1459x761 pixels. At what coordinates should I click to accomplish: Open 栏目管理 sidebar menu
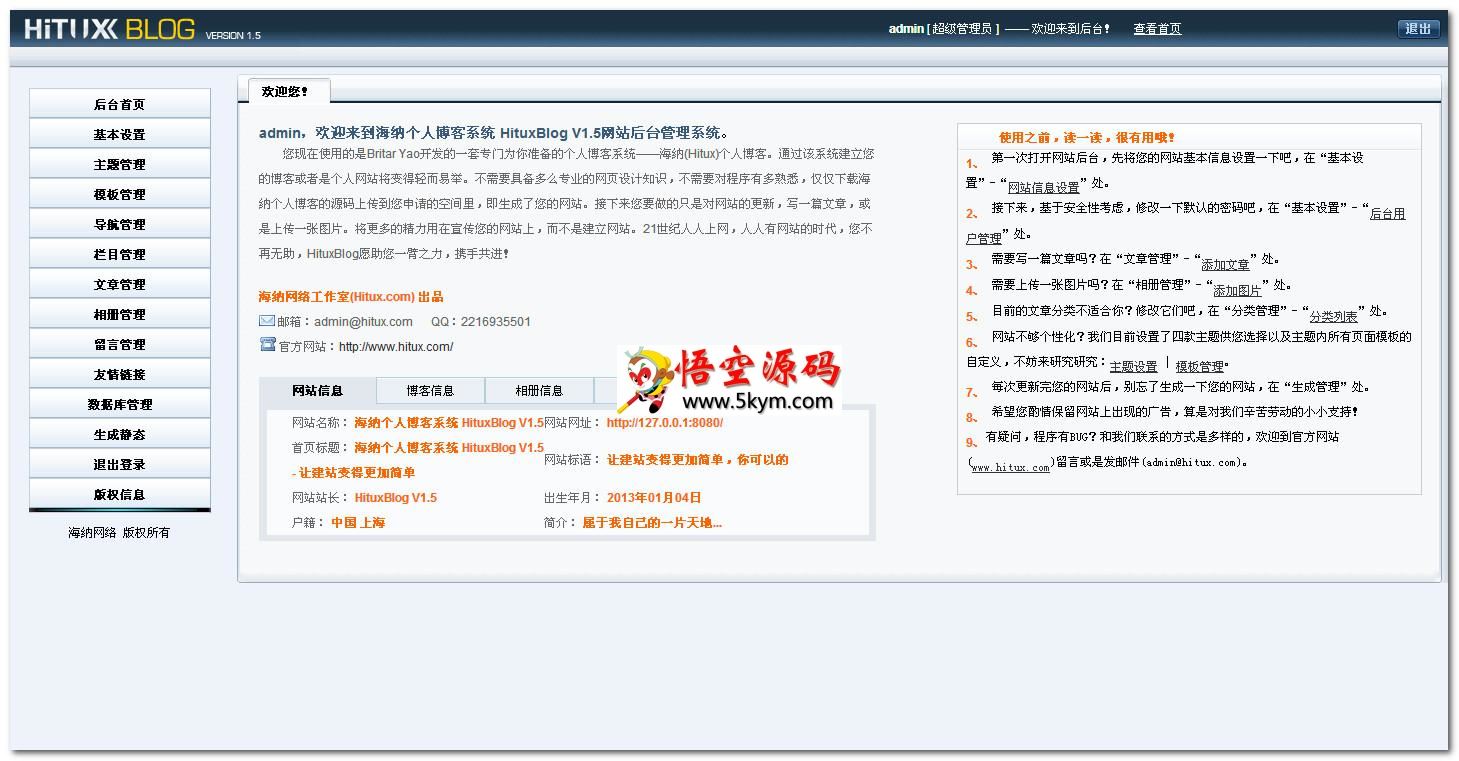tap(120, 254)
